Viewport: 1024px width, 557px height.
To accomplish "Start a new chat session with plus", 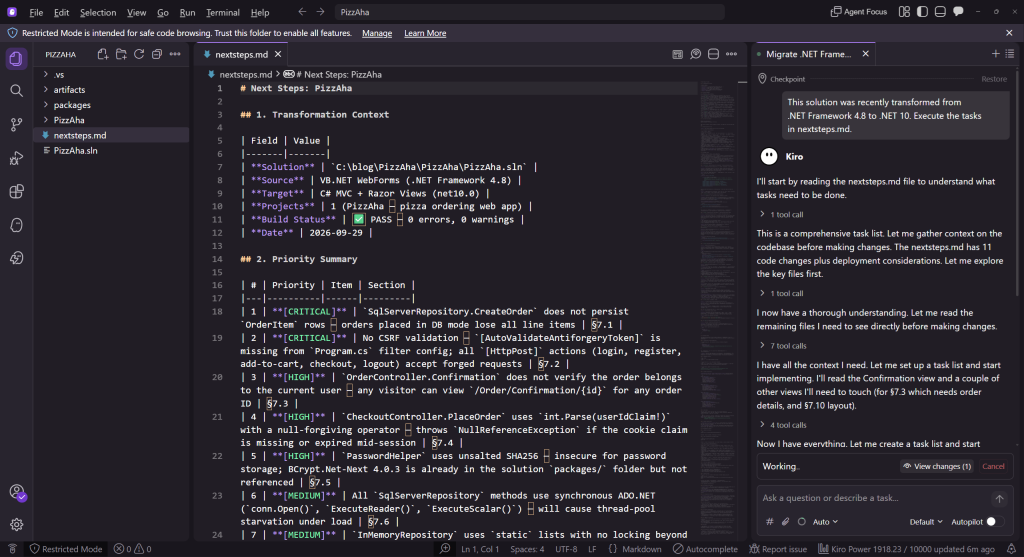I will [995, 54].
